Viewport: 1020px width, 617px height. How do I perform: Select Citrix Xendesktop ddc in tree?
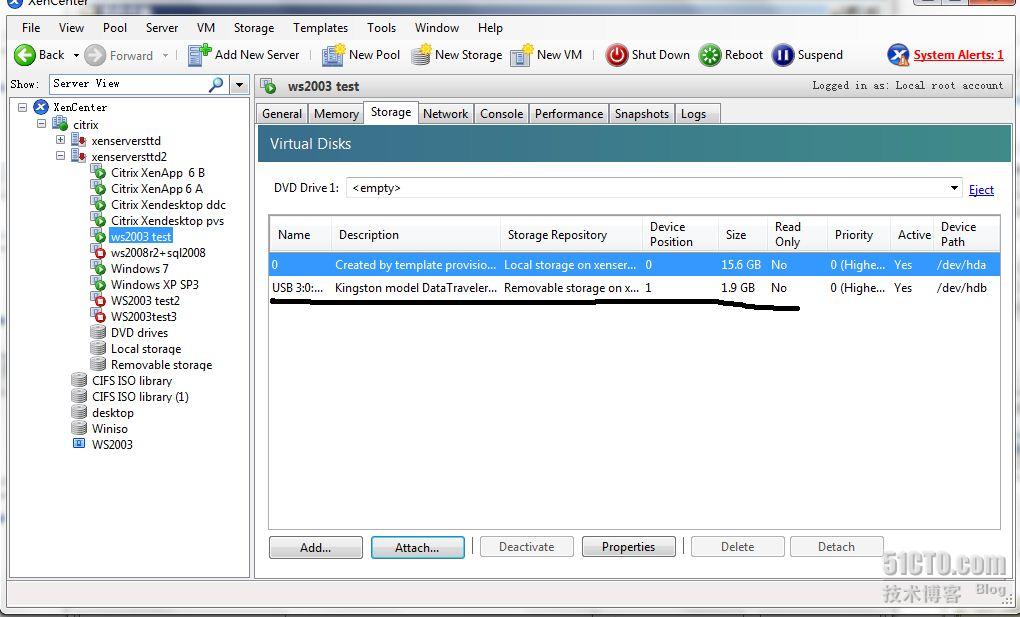(x=168, y=204)
